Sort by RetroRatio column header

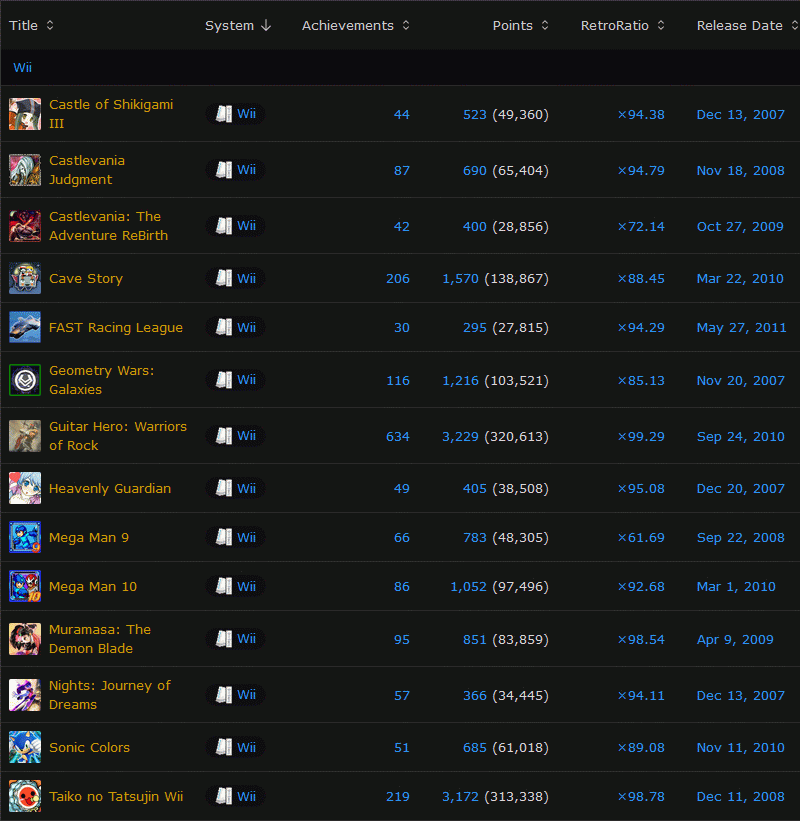[622, 25]
